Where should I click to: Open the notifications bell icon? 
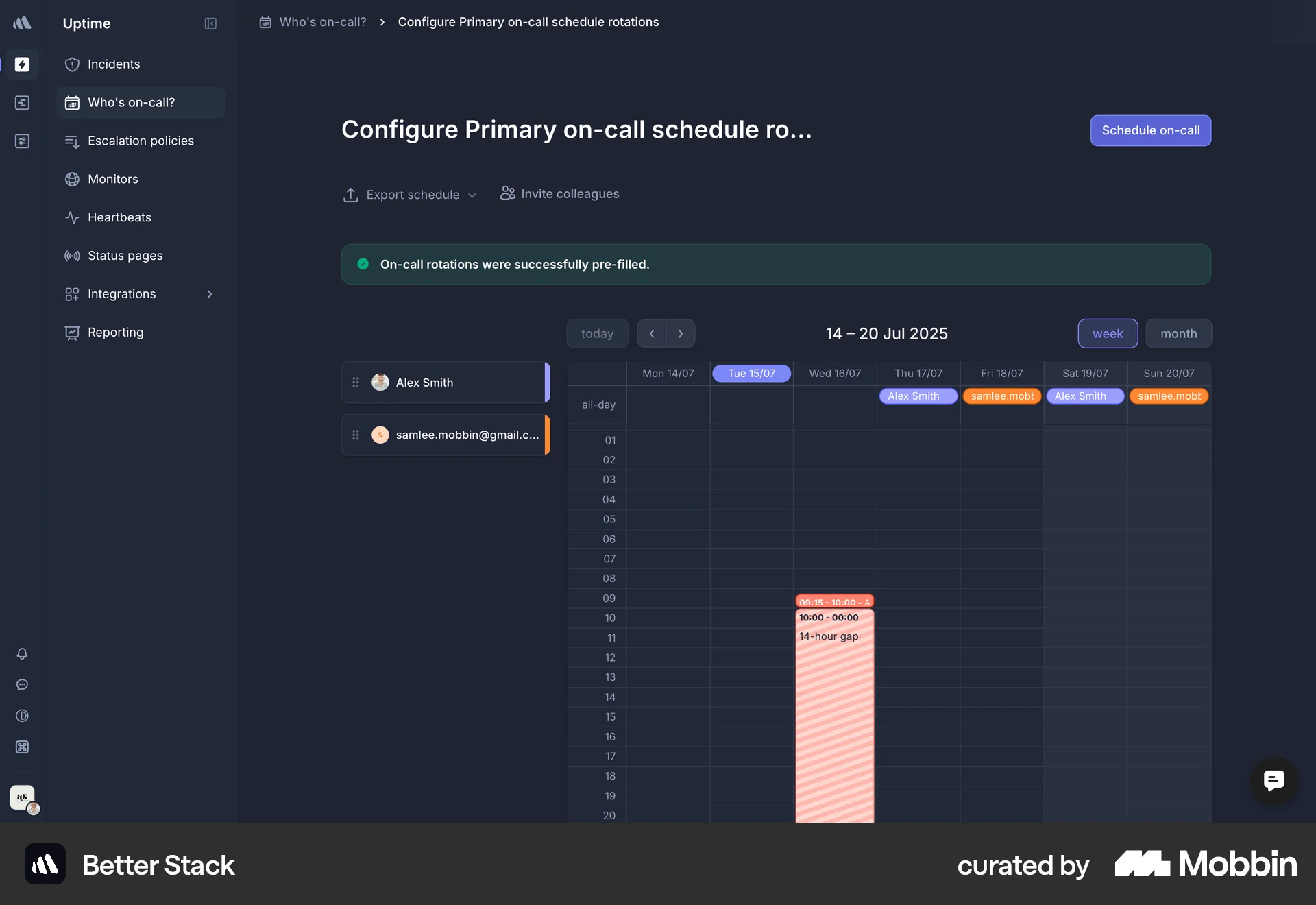tap(22, 654)
